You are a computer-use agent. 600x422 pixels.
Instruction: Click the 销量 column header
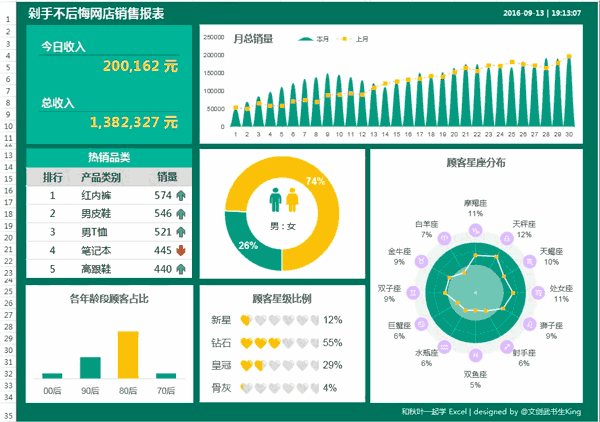tap(166, 177)
